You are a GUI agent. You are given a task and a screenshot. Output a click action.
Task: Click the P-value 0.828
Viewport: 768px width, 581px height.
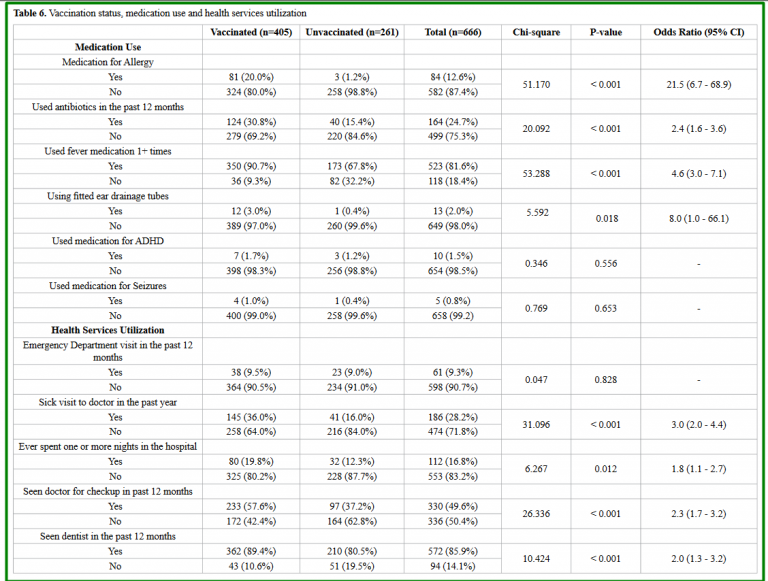click(606, 380)
